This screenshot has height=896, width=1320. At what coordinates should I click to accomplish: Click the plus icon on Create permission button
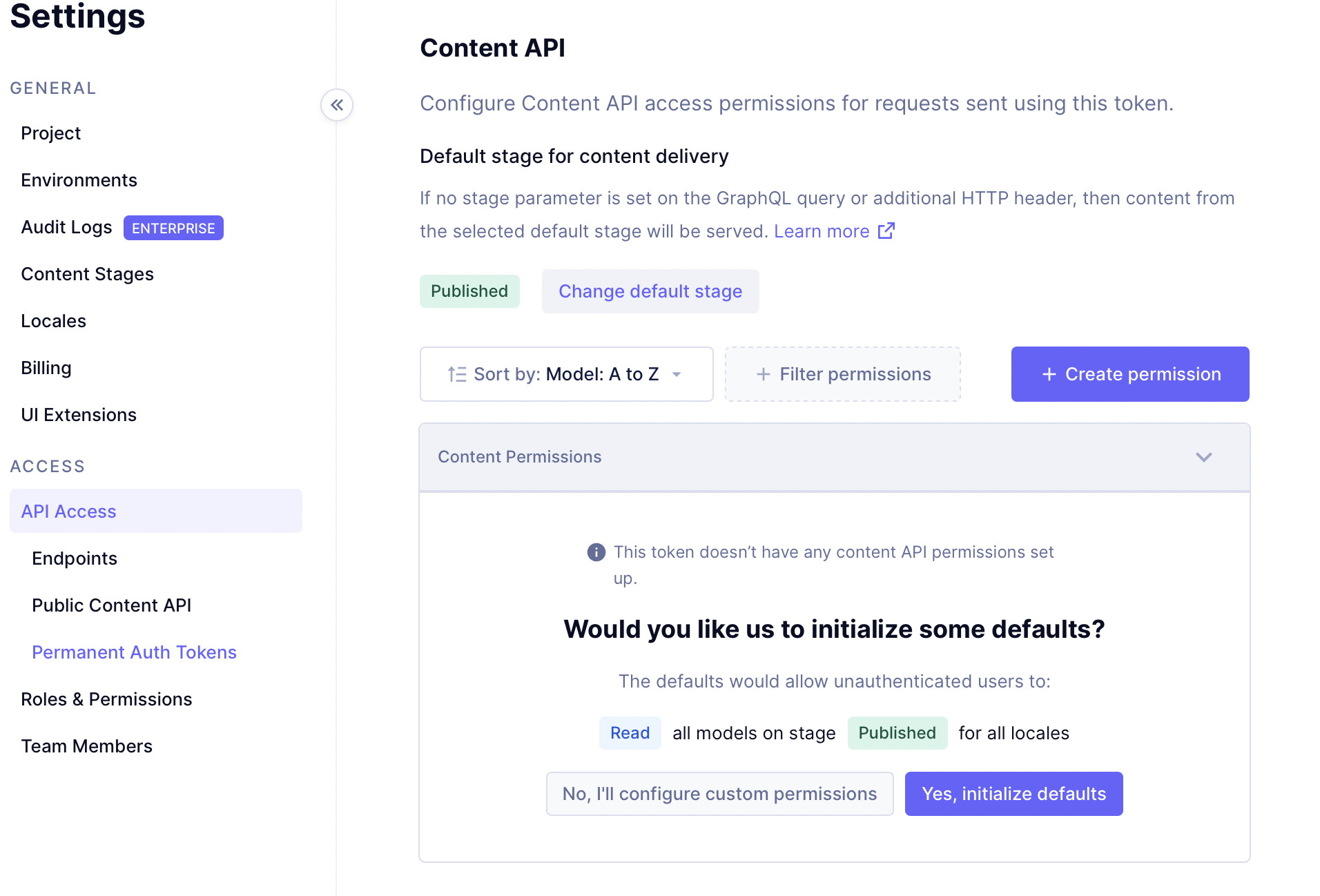click(1049, 373)
